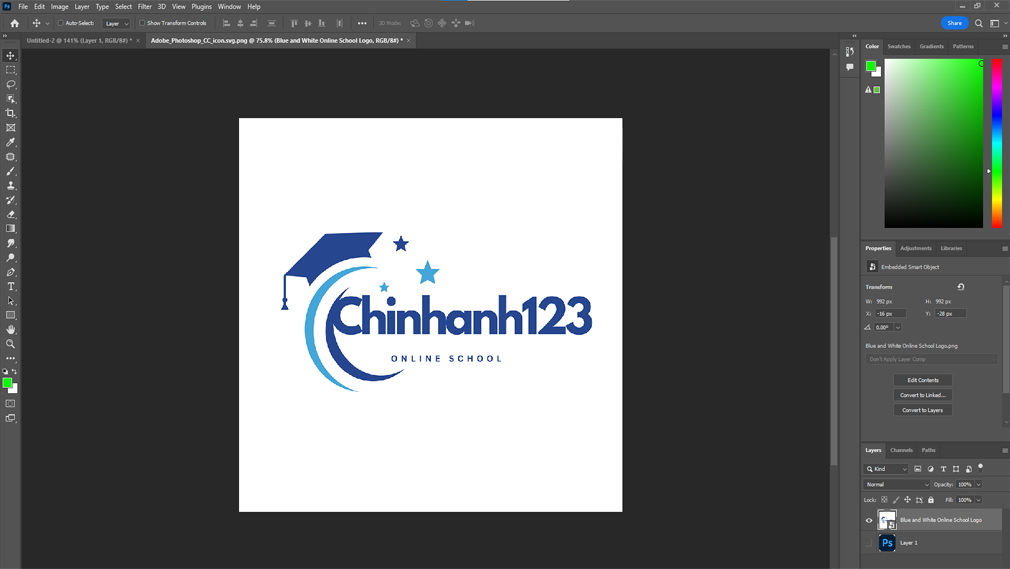Select the Pen tool

point(10,273)
